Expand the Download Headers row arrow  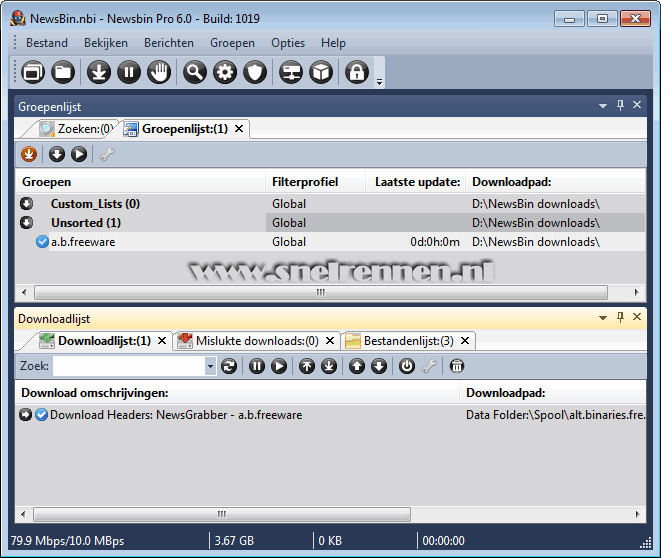25,415
